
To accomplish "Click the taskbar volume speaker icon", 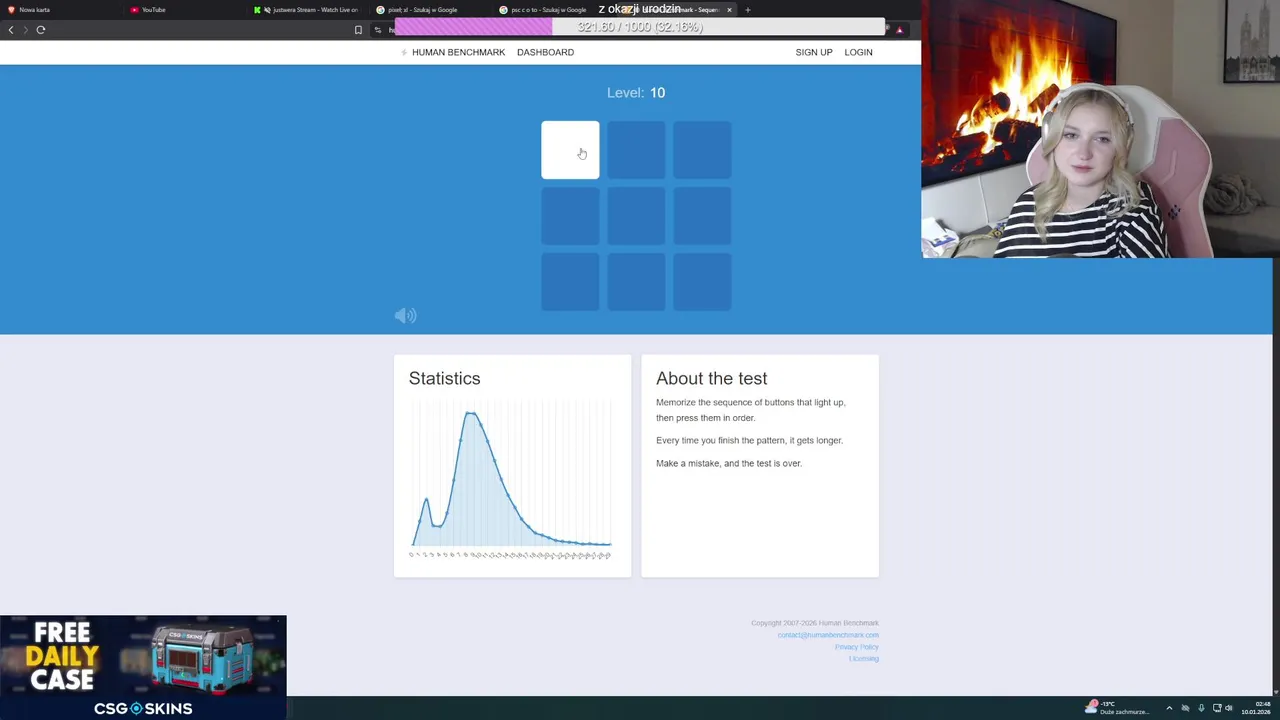I will 1229,708.
